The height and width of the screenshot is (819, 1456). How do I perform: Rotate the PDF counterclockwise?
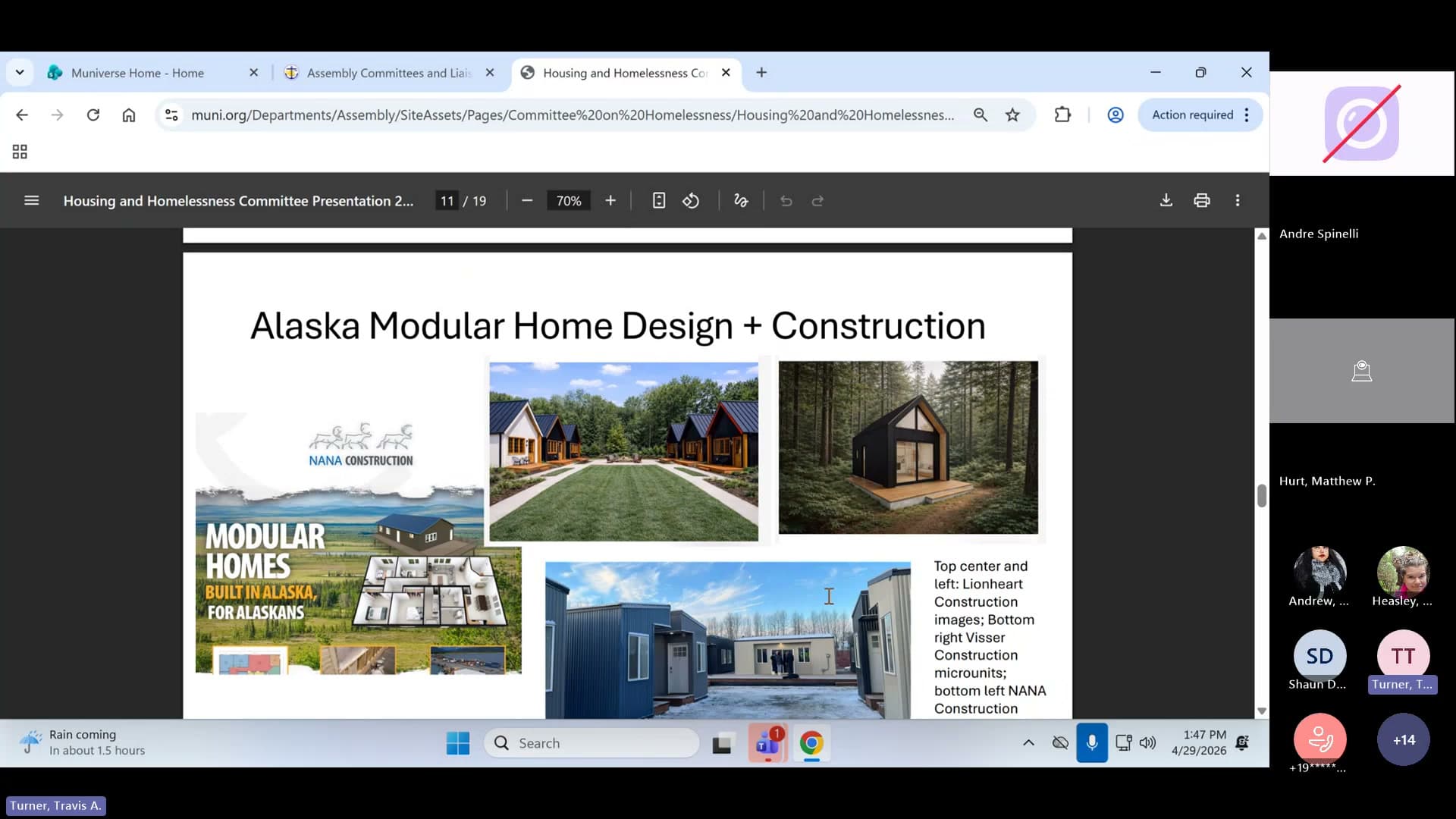click(x=691, y=201)
